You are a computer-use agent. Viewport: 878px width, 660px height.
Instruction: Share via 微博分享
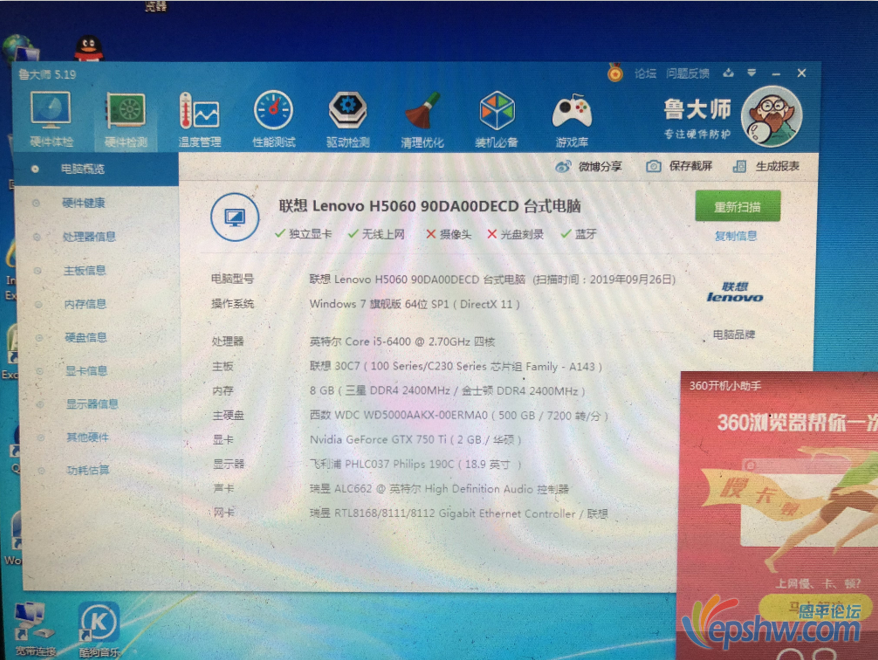click(x=589, y=166)
